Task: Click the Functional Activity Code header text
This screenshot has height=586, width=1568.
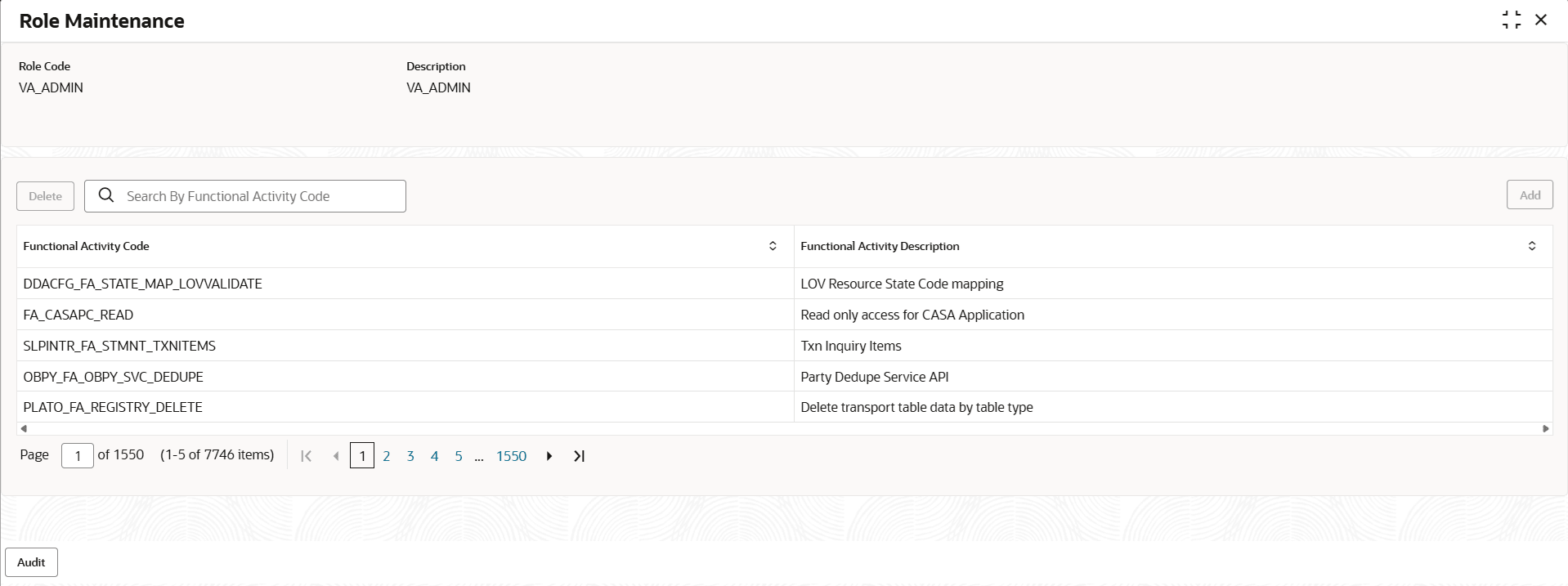Action: click(87, 246)
